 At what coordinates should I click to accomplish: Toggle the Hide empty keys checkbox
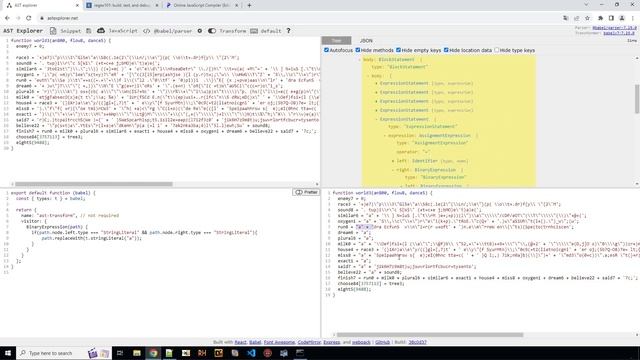(x=398, y=50)
